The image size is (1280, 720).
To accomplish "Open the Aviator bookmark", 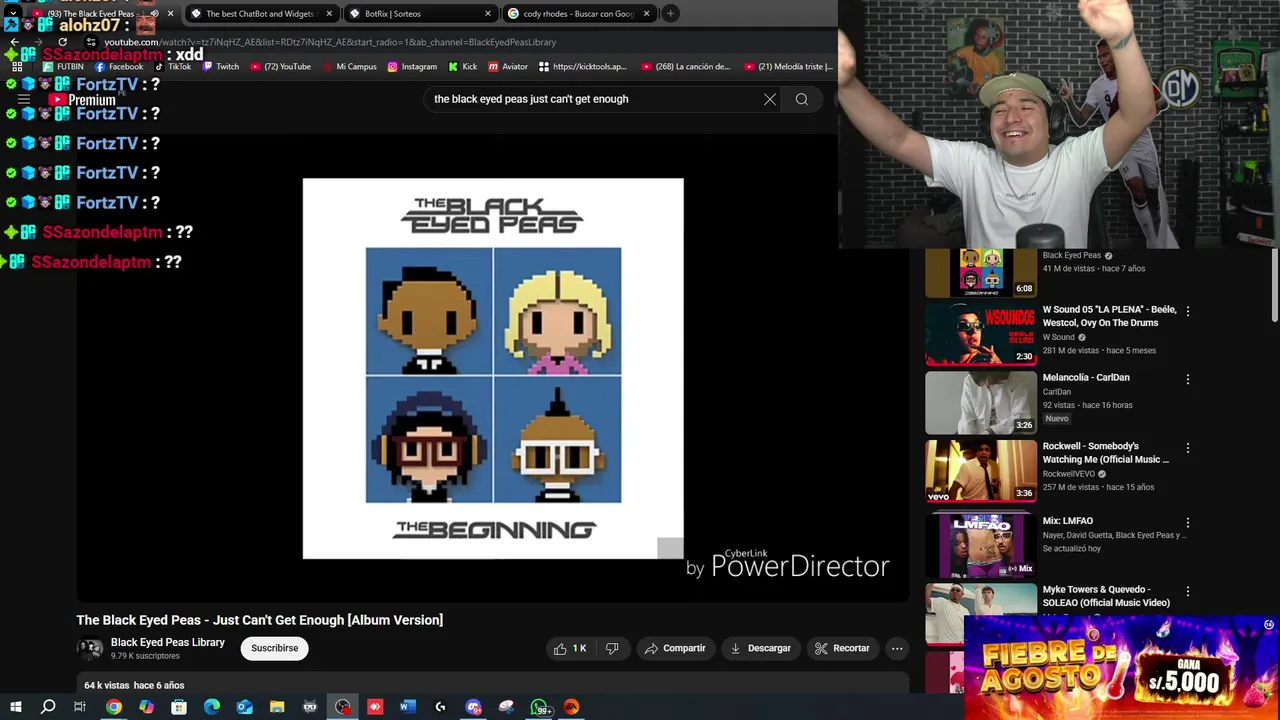I will point(508,67).
